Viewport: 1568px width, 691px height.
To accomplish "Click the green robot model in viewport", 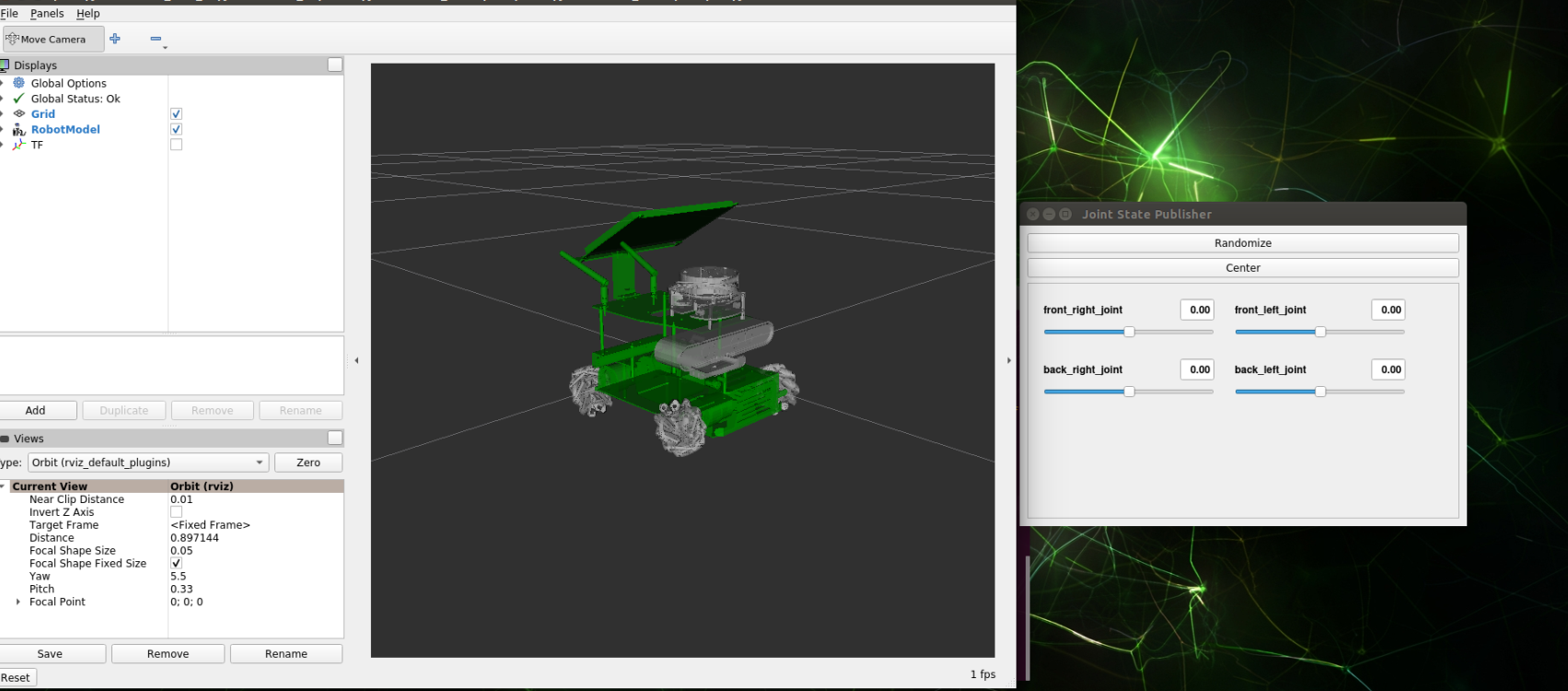I will 681,341.
